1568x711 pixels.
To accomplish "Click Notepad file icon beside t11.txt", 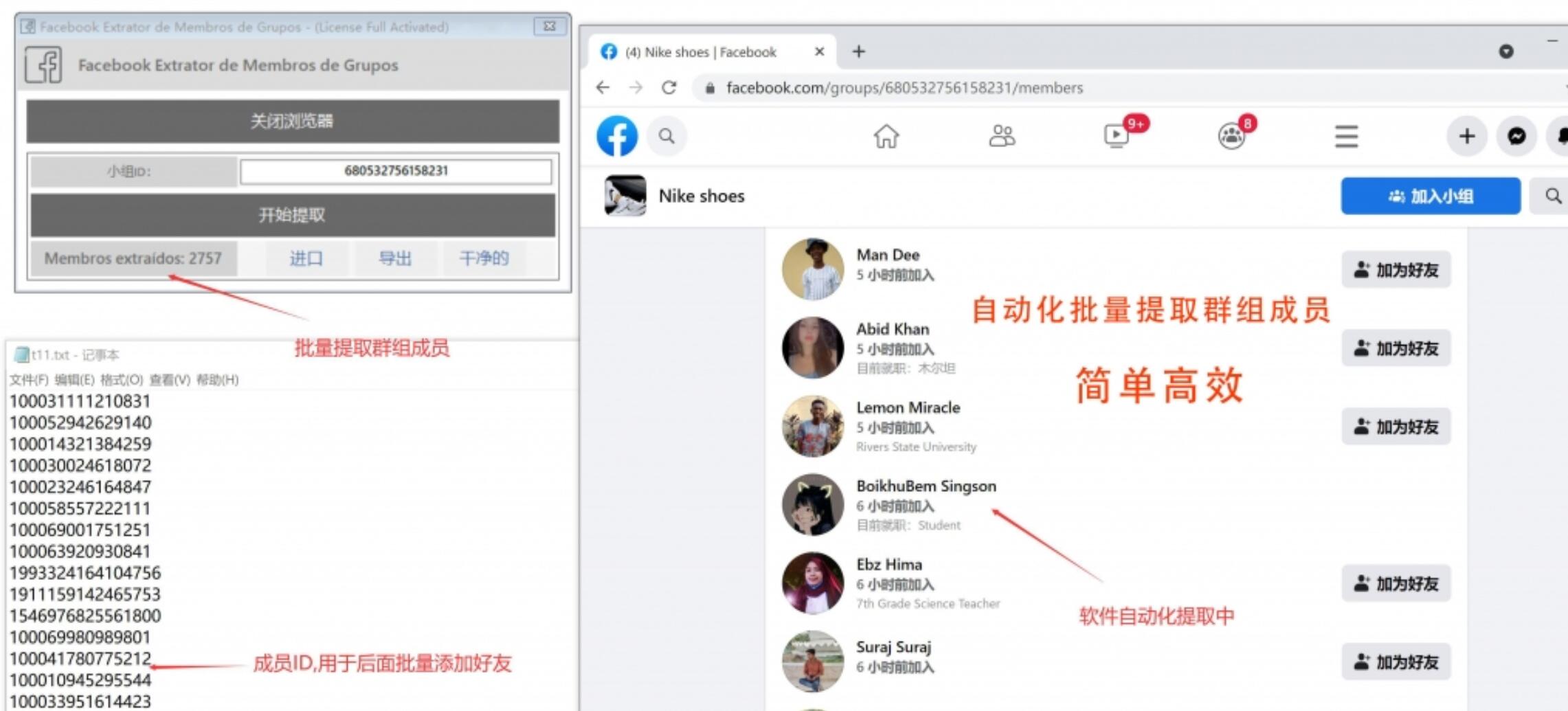I will 22,354.
